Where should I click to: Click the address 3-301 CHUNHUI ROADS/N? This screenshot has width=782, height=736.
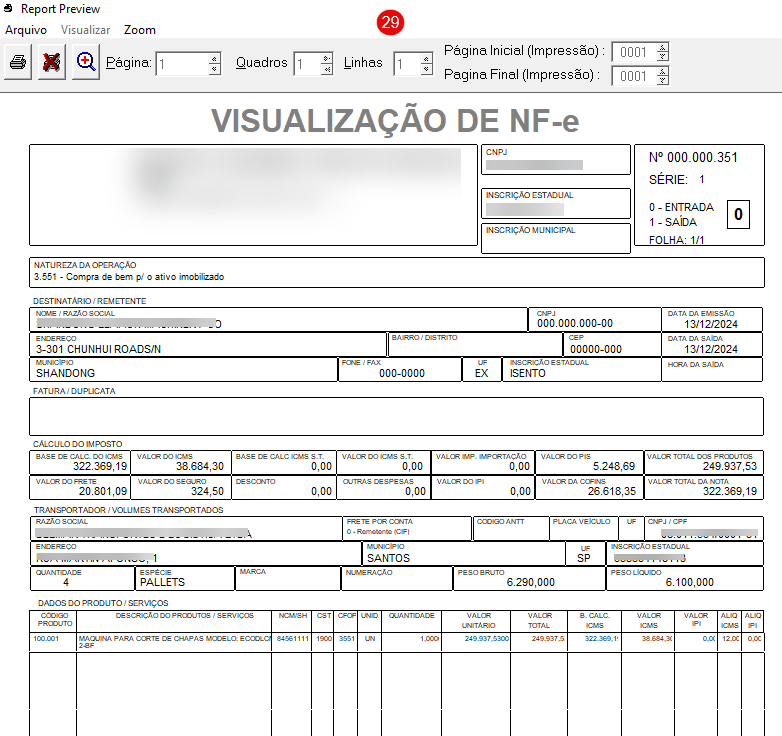[x=98, y=349]
